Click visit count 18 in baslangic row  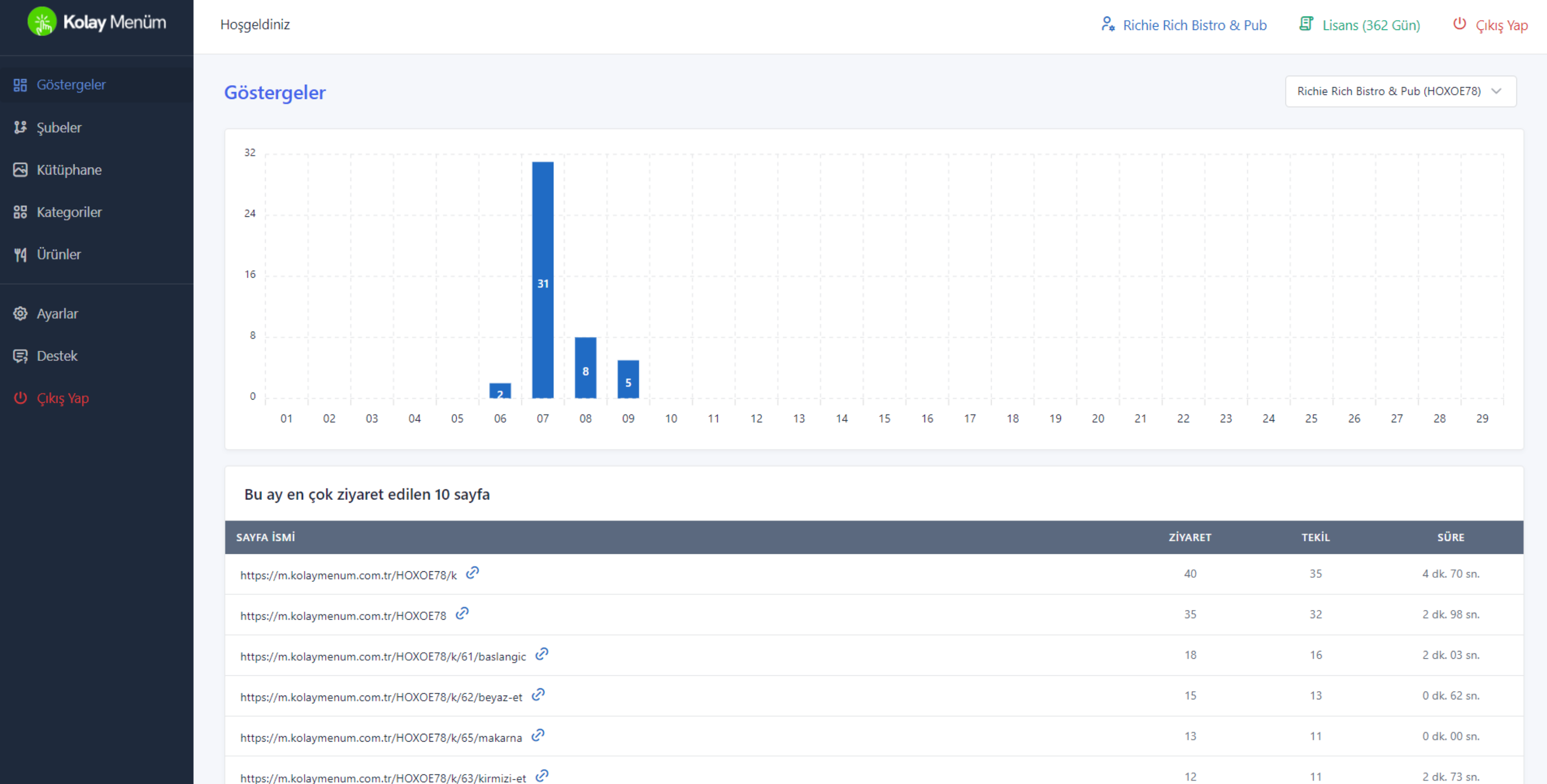(1190, 655)
